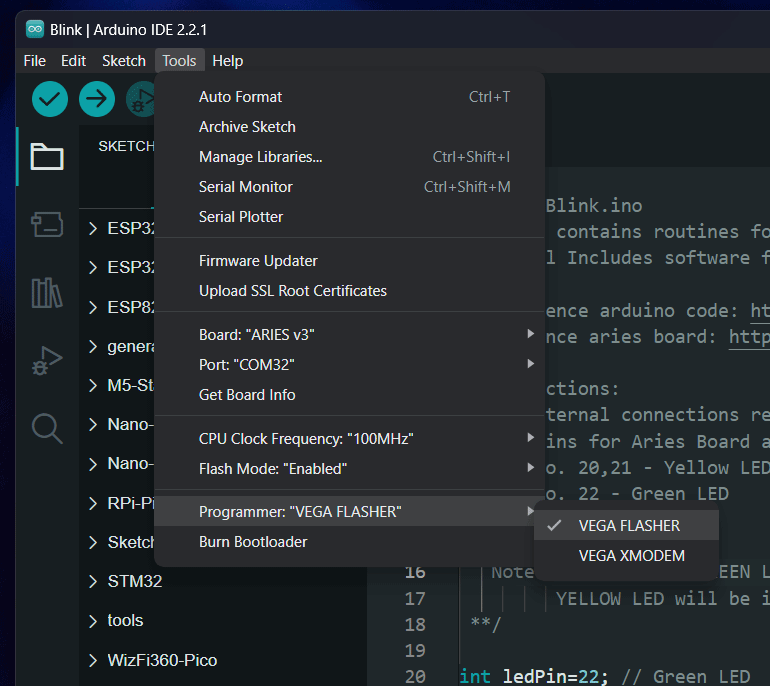Choose Manage Libraries... menu entry
Image resolution: width=770 pixels, height=686 pixels.
click(x=350, y=157)
